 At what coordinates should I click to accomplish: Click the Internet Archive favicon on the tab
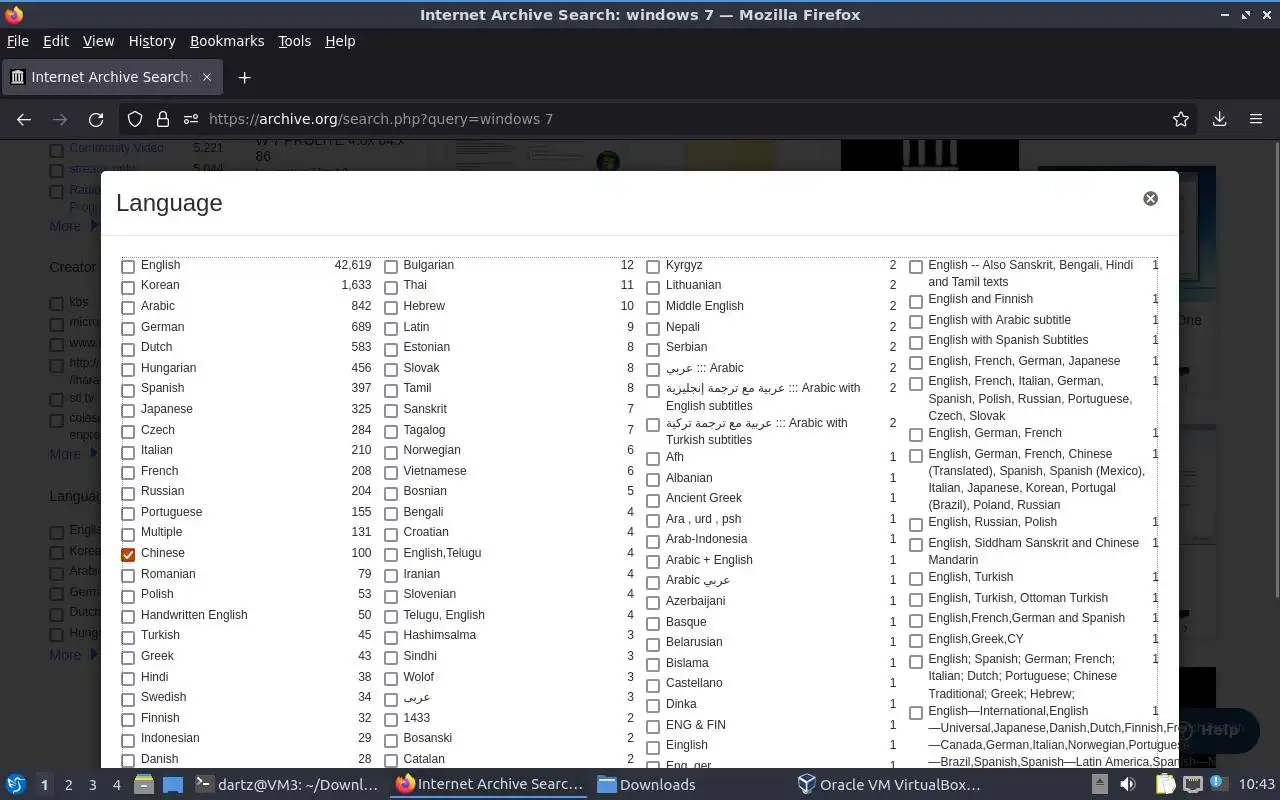(17, 77)
